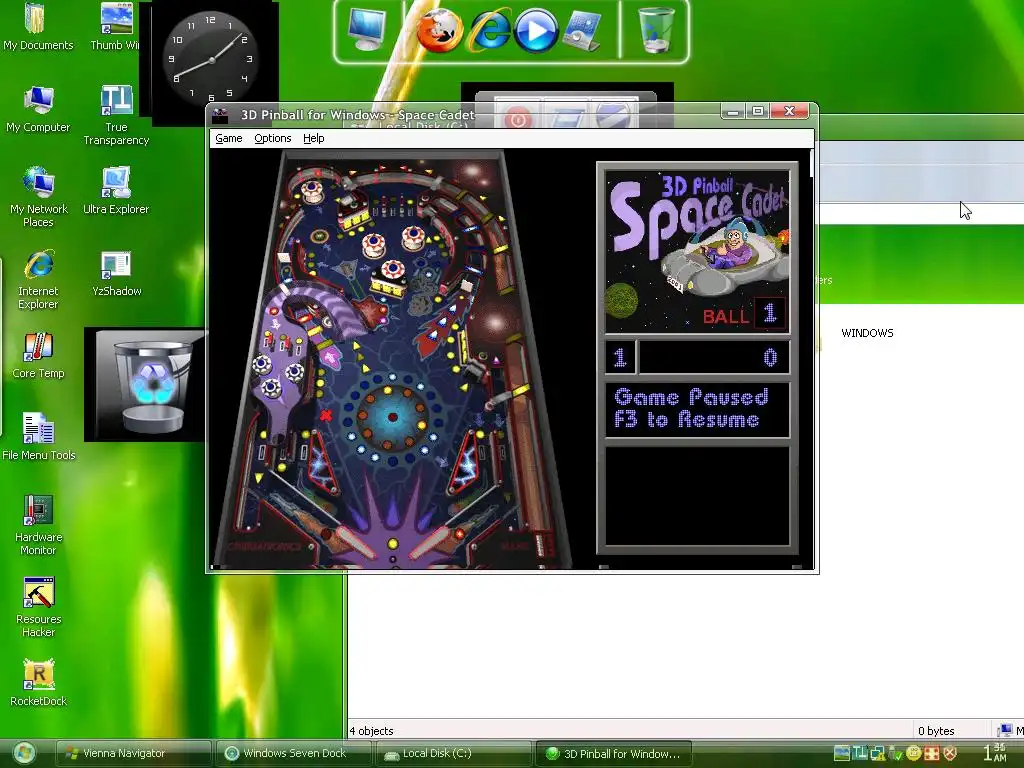This screenshot has height=768, width=1024.
Task: Click the score display showing 0
Action: (x=714, y=357)
